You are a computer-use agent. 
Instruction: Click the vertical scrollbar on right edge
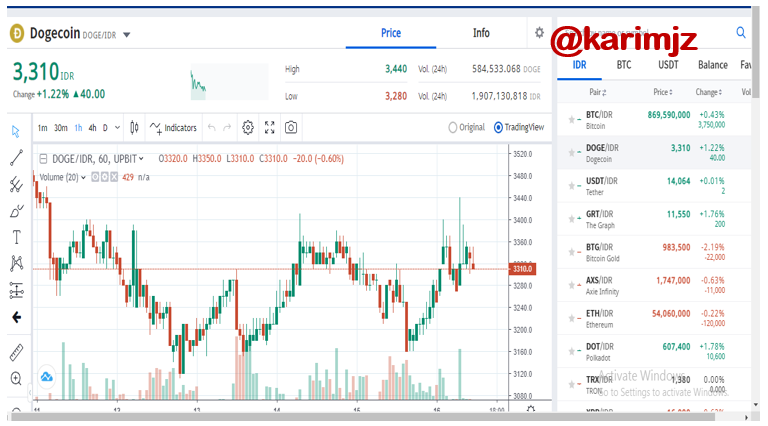[x=756, y=53]
